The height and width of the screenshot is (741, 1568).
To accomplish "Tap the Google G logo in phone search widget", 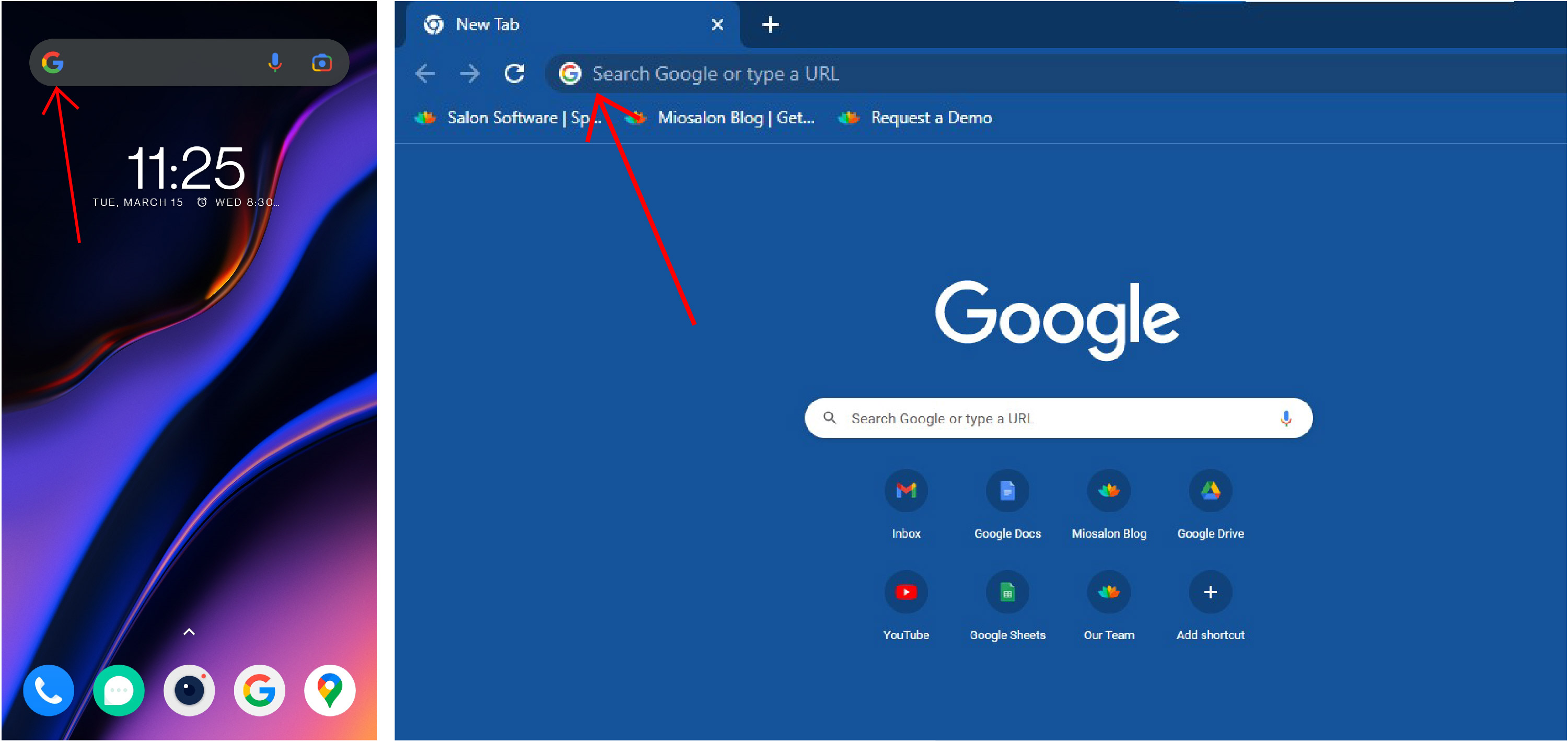I will click(x=53, y=62).
